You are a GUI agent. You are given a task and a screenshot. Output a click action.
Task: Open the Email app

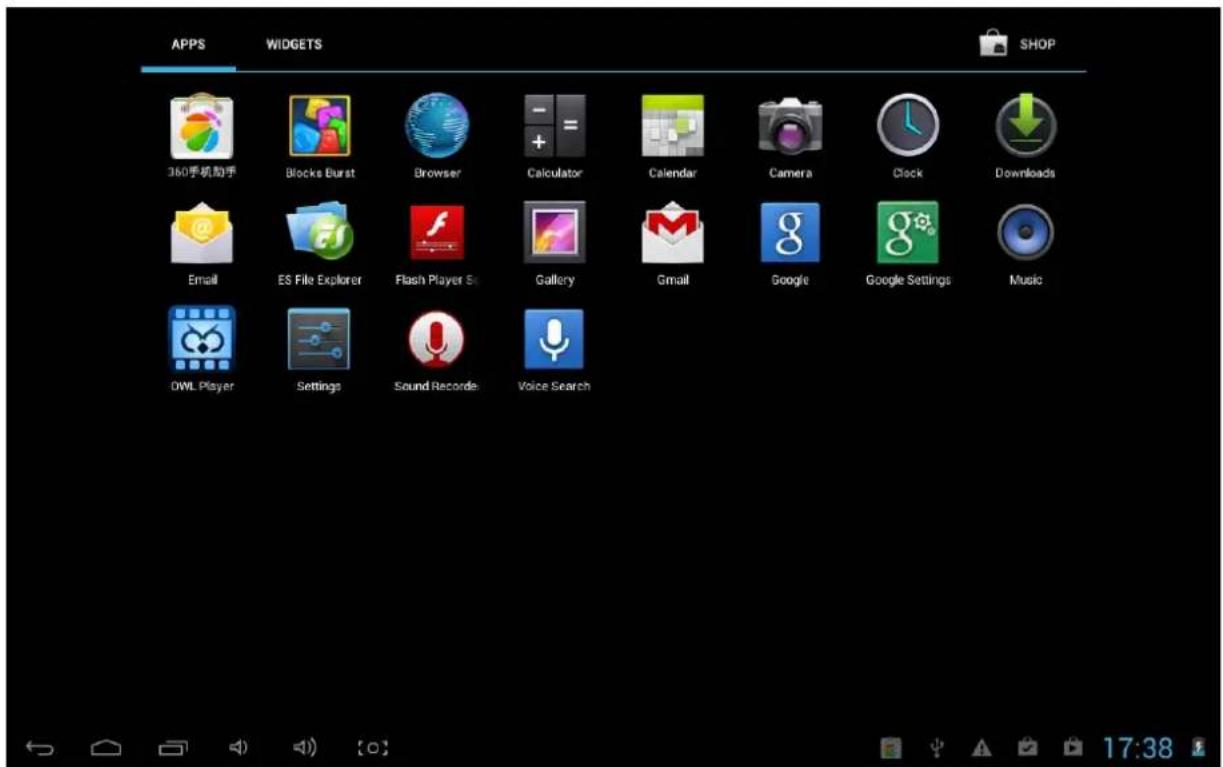pyautogui.click(x=202, y=244)
